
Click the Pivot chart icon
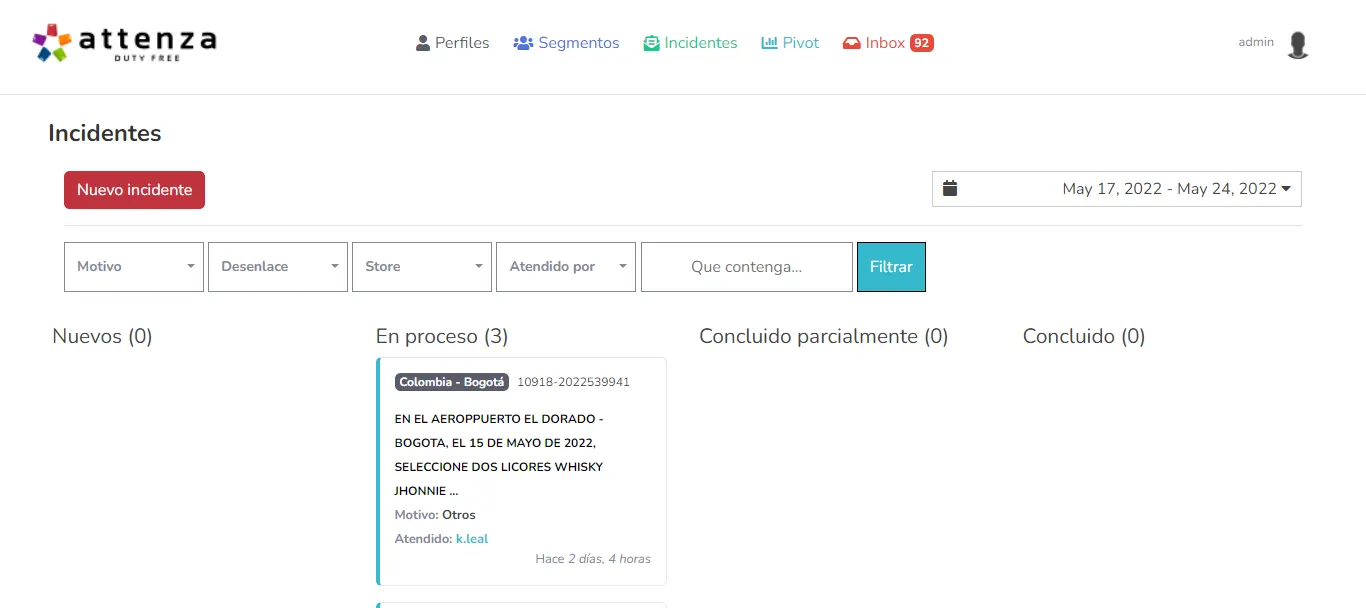(769, 43)
